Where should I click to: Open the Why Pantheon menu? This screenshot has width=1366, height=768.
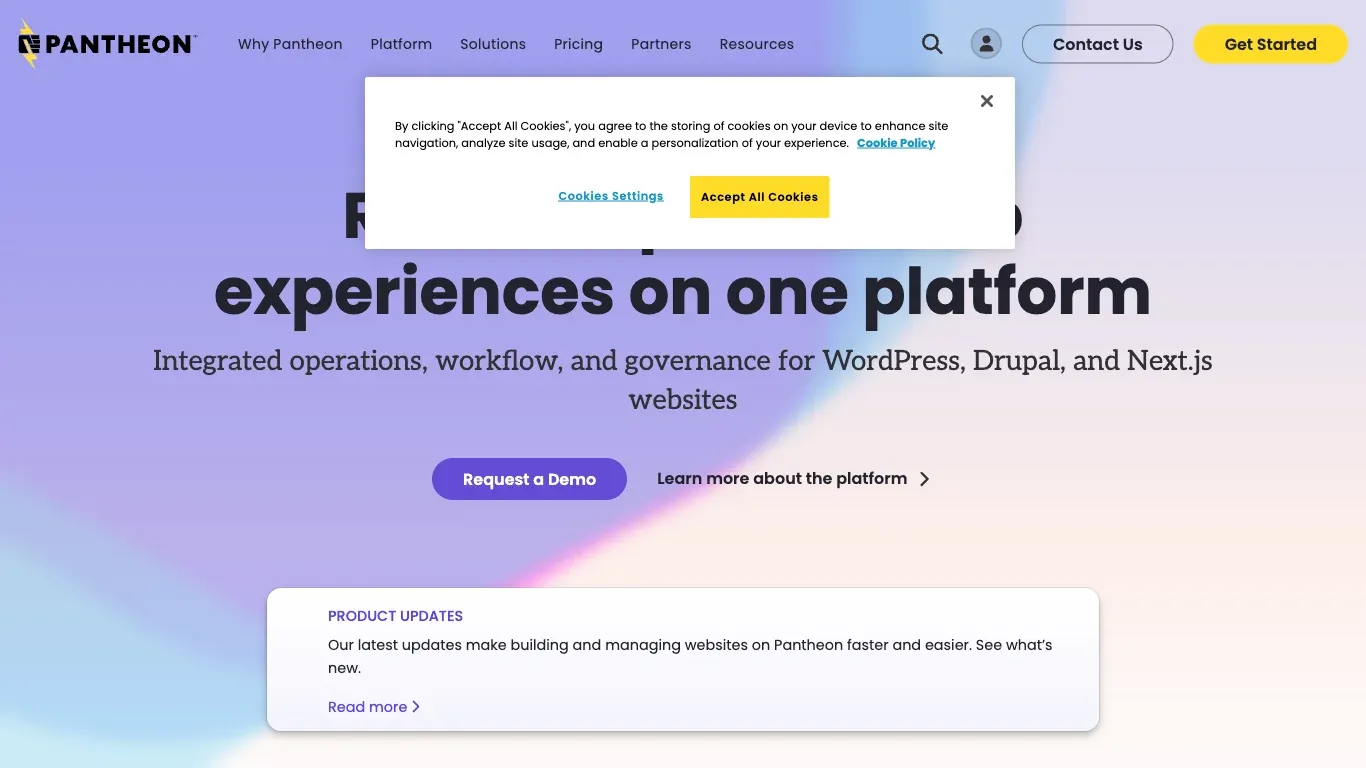coord(290,44)
